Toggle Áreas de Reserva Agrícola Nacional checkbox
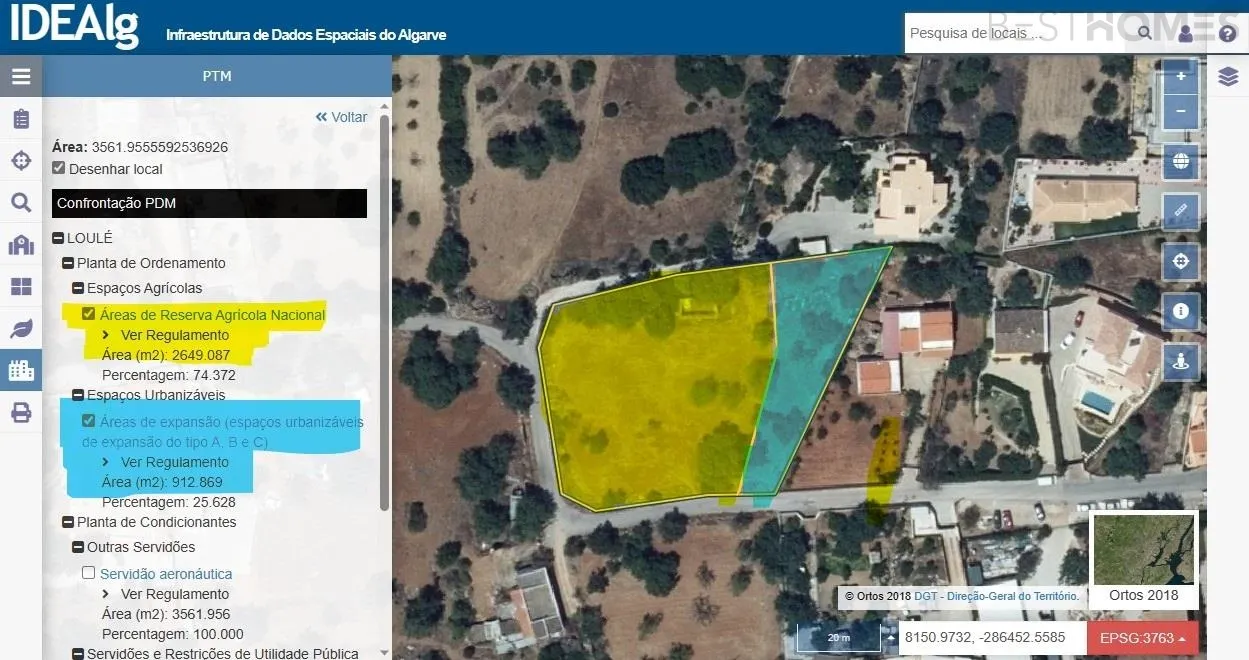1249x660 pixels. 89,314
